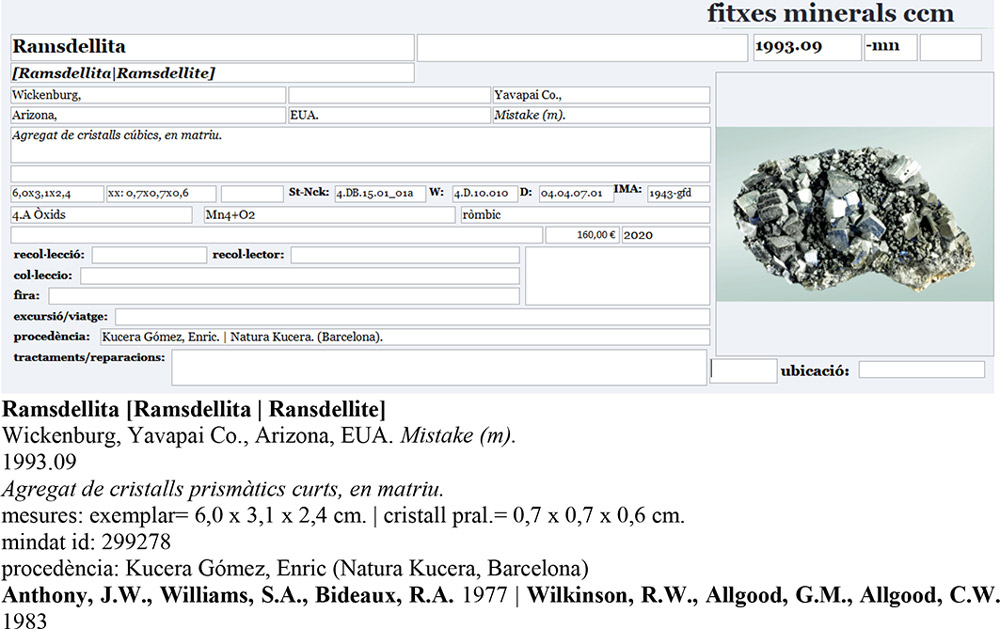The height and width of the screenshot is (629, 1000).
Task: Click the recol·lecció input field
Action: pos(149,255)
